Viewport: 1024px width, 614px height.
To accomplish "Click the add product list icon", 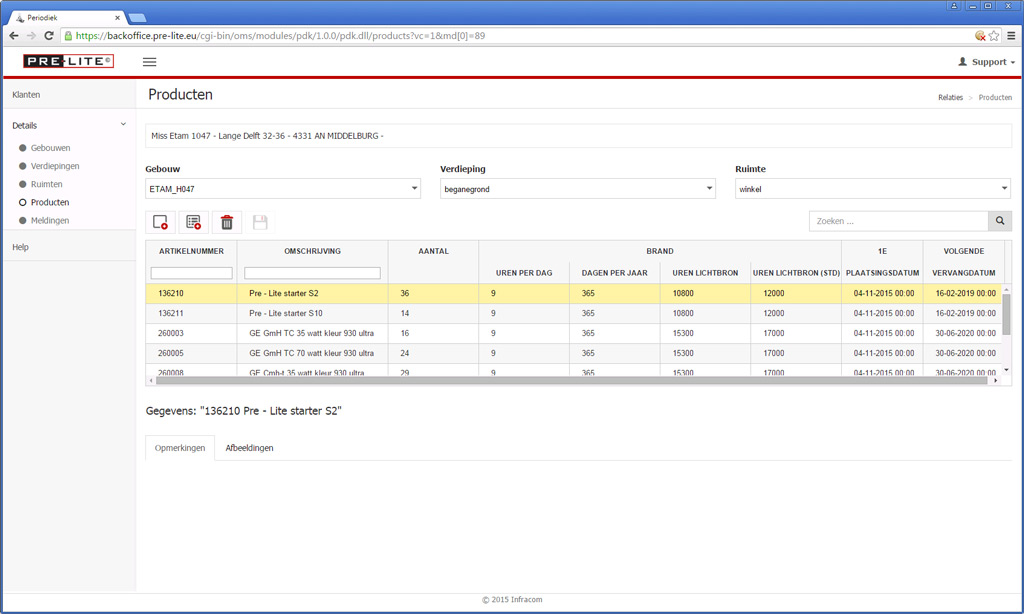I will coord(193,222).
